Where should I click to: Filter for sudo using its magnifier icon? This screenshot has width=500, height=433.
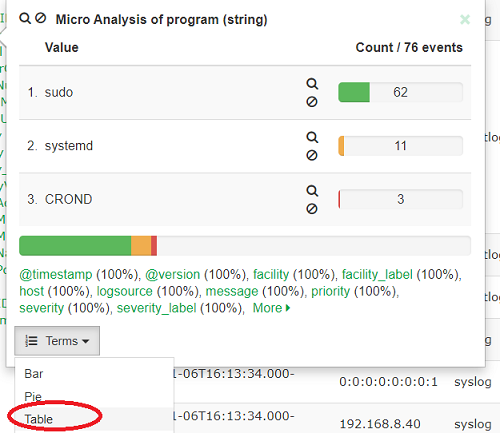312,83
